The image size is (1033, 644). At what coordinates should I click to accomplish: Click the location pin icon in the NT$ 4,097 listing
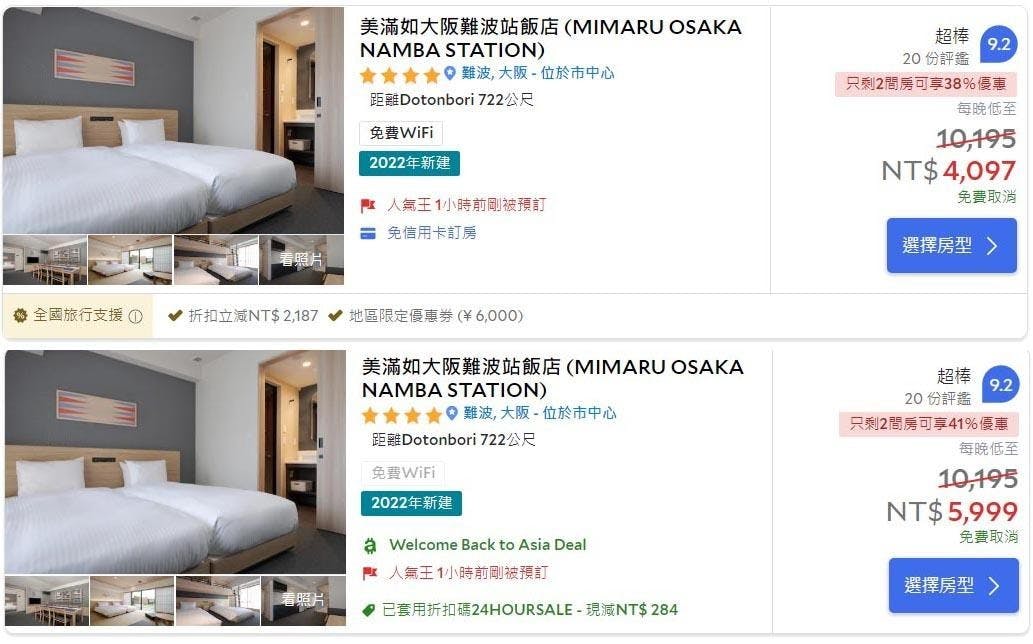[x=450, y=73]
